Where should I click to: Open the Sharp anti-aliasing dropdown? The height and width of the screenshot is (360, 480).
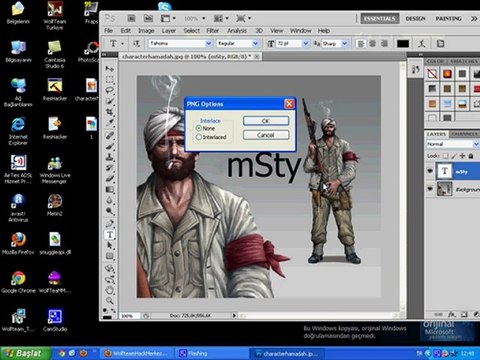tap(345, 44)
